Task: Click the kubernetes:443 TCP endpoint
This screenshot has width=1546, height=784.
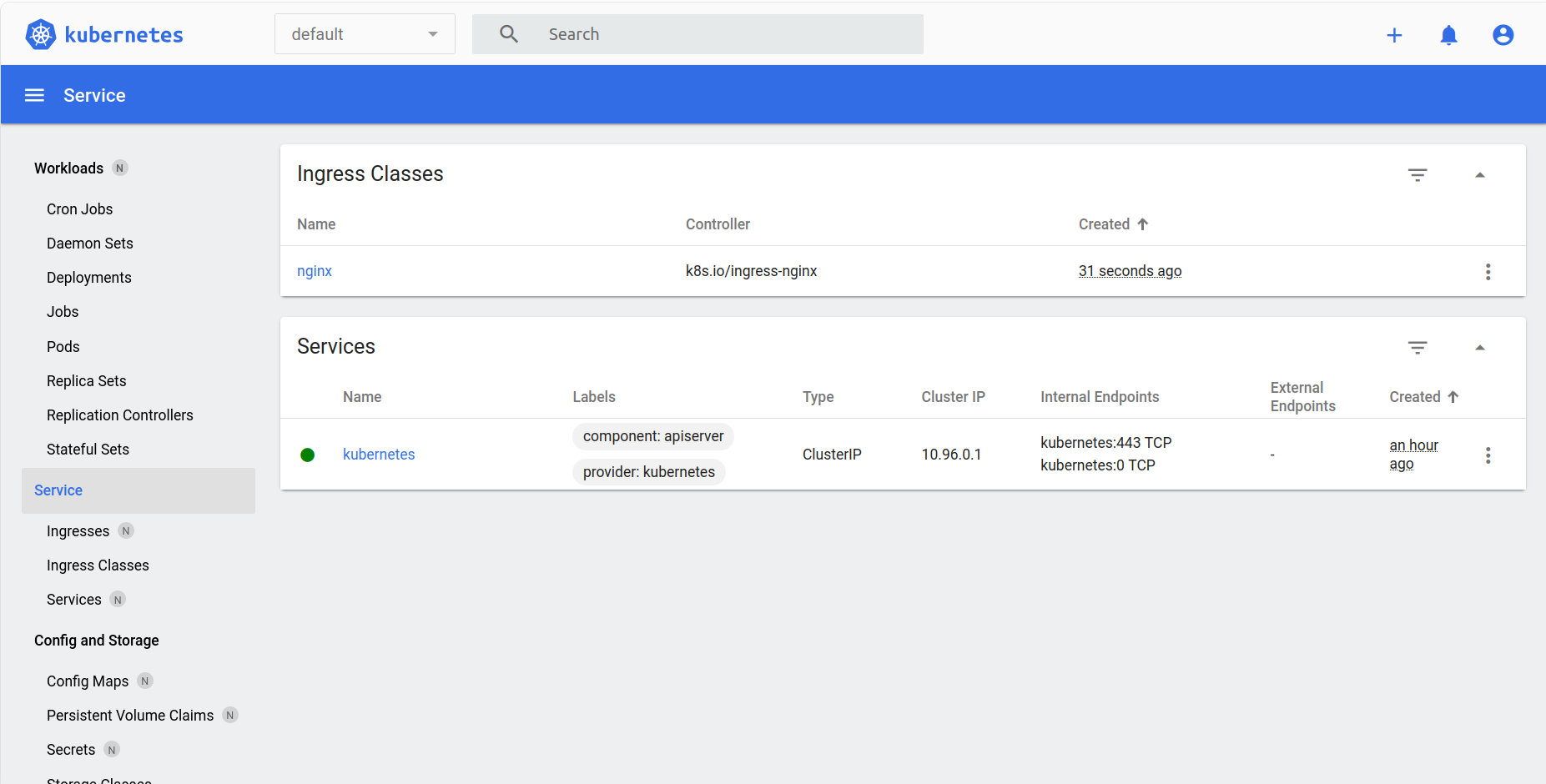Action: point(1106,443)
